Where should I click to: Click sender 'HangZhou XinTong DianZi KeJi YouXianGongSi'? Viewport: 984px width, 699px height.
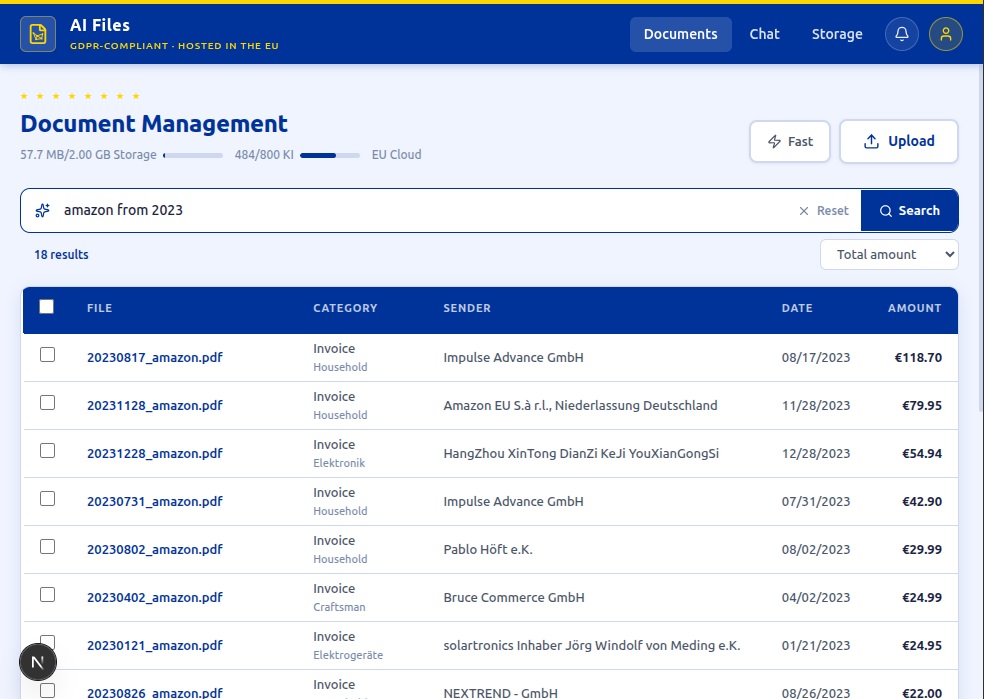[x=581, y=453]
